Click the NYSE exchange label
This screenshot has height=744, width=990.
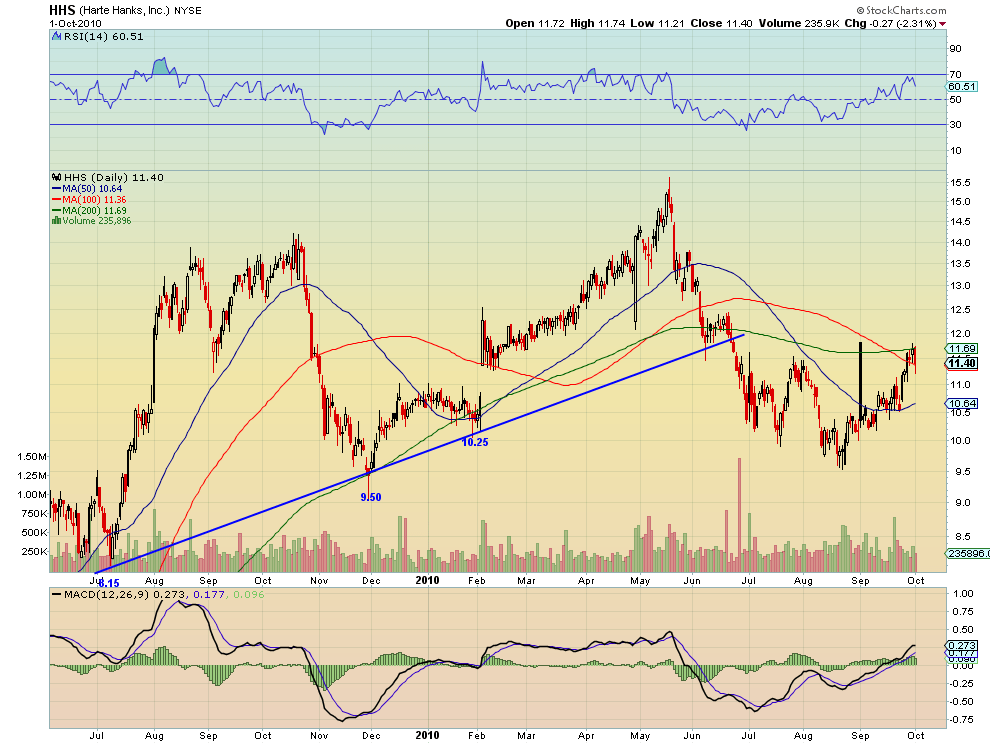coord(188,11)
